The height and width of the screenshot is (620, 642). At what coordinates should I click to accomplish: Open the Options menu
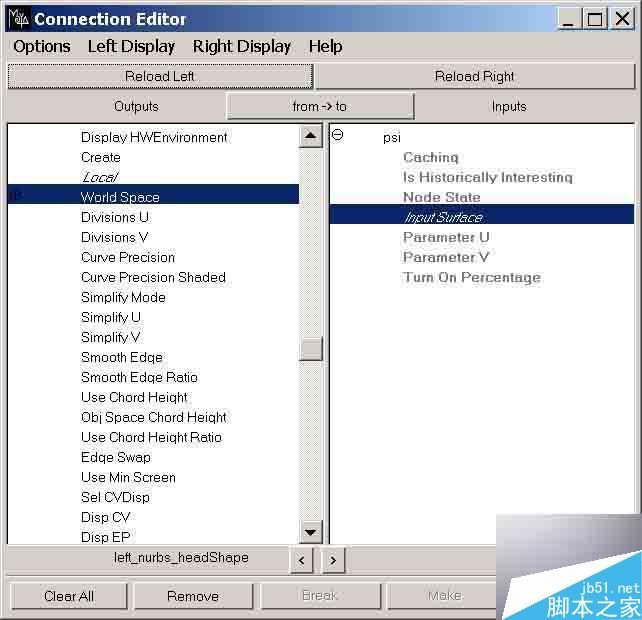42,46
